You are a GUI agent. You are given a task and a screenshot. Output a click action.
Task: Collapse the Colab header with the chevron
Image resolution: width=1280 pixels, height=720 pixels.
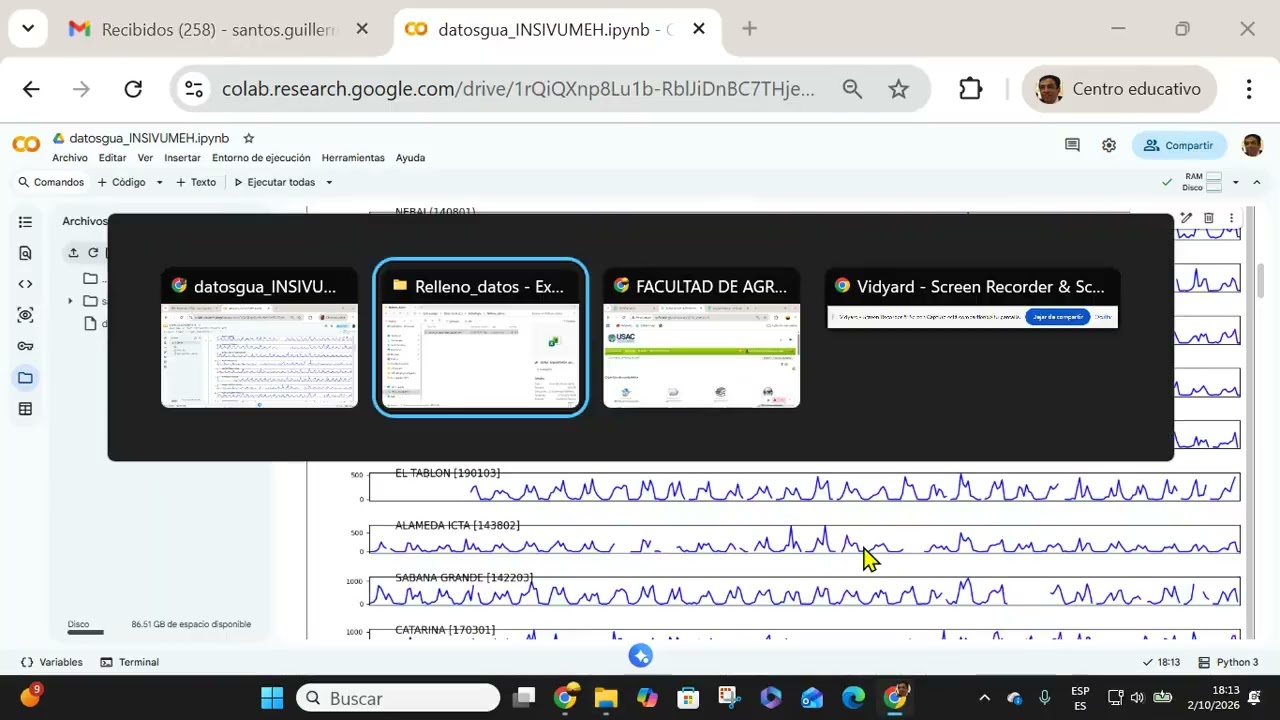1257,182
